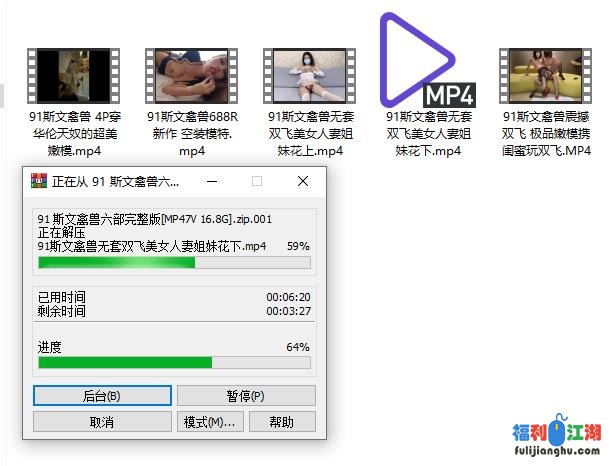Viewport: 612px width, 466px height.
Task: Open 帮助 help from the dialog
Action: tap(282, 422)
